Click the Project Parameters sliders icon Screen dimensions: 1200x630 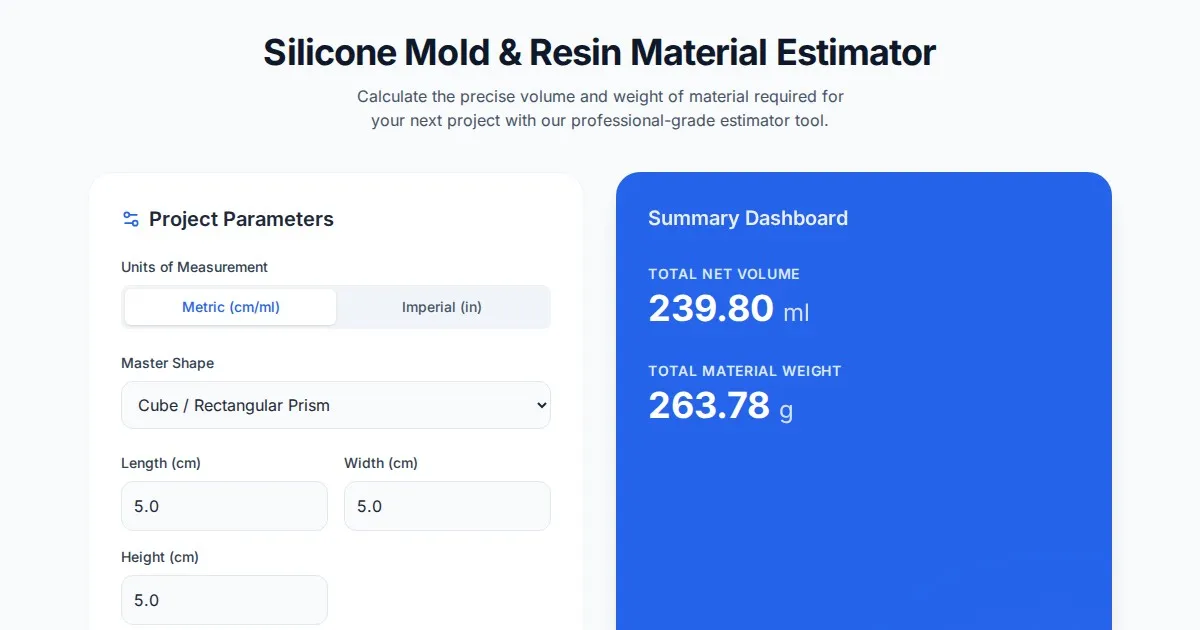pos(130,219)
